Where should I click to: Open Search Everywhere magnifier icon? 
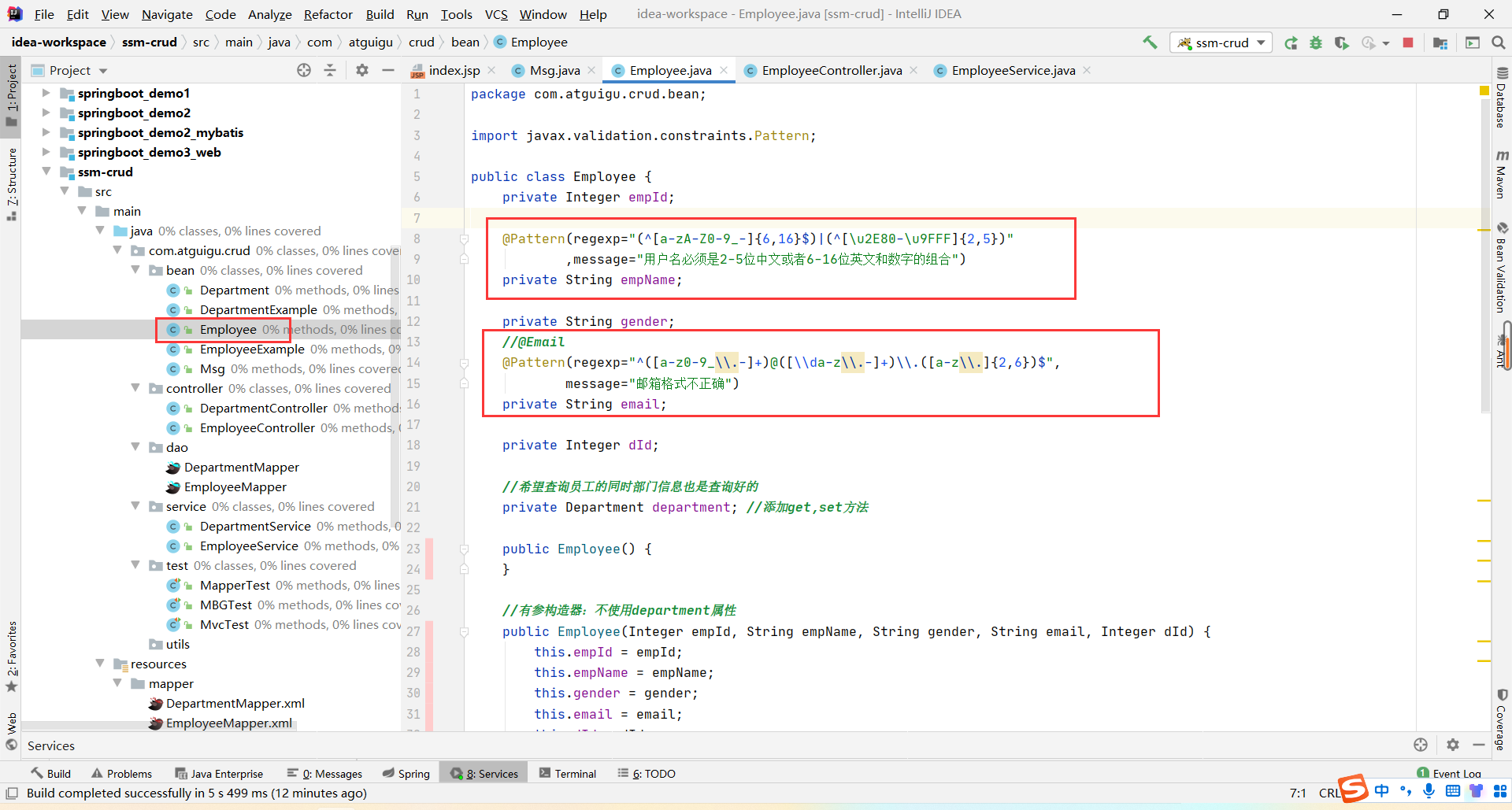coord(1499,43)
